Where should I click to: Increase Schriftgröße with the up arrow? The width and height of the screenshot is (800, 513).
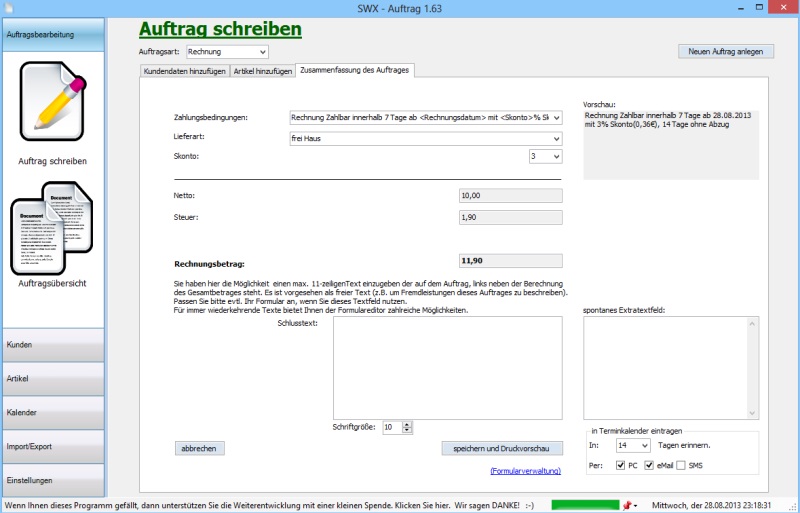tap(407, 423)
